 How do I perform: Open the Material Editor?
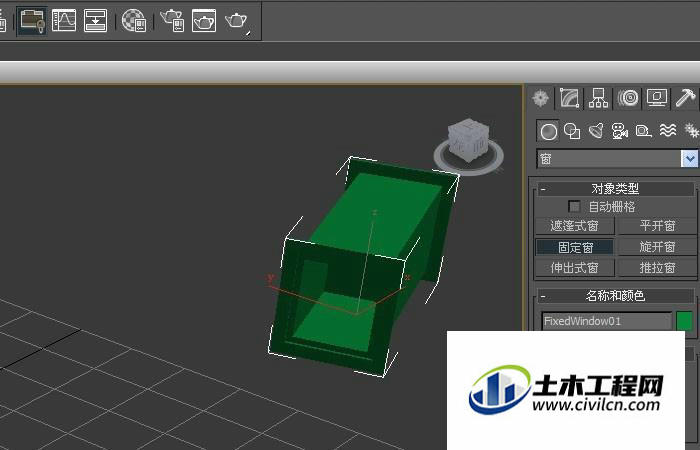(134, 21)
